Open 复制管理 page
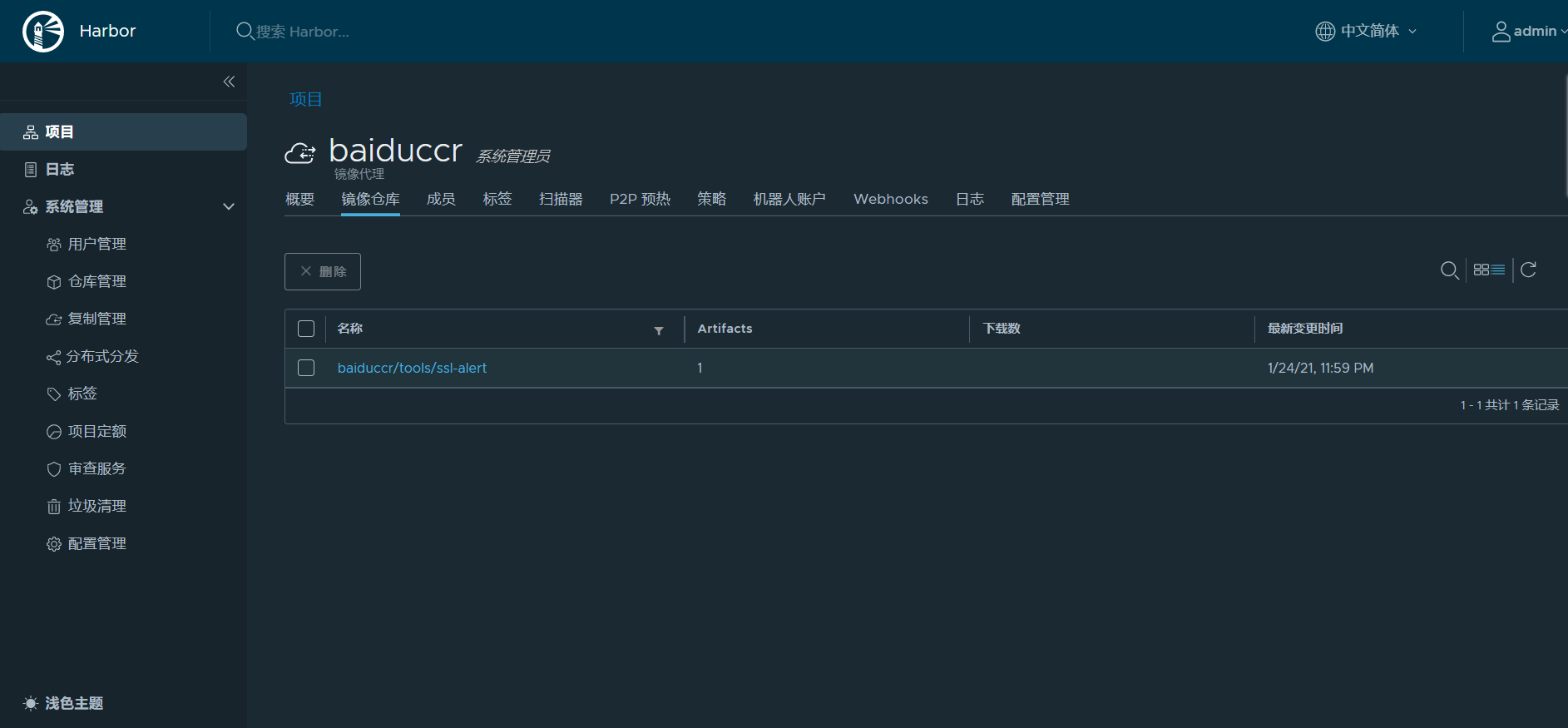Image resolution: width=1568 pixels, height=728 pixels. point(96,319)
